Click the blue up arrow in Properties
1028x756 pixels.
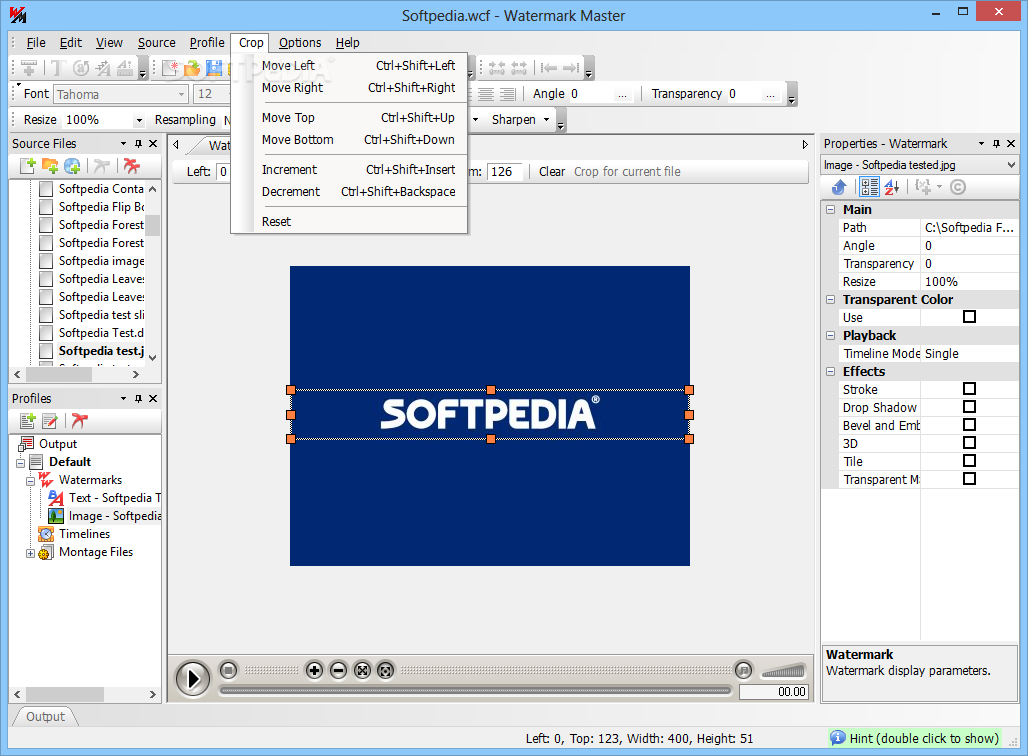coord(839,188)
